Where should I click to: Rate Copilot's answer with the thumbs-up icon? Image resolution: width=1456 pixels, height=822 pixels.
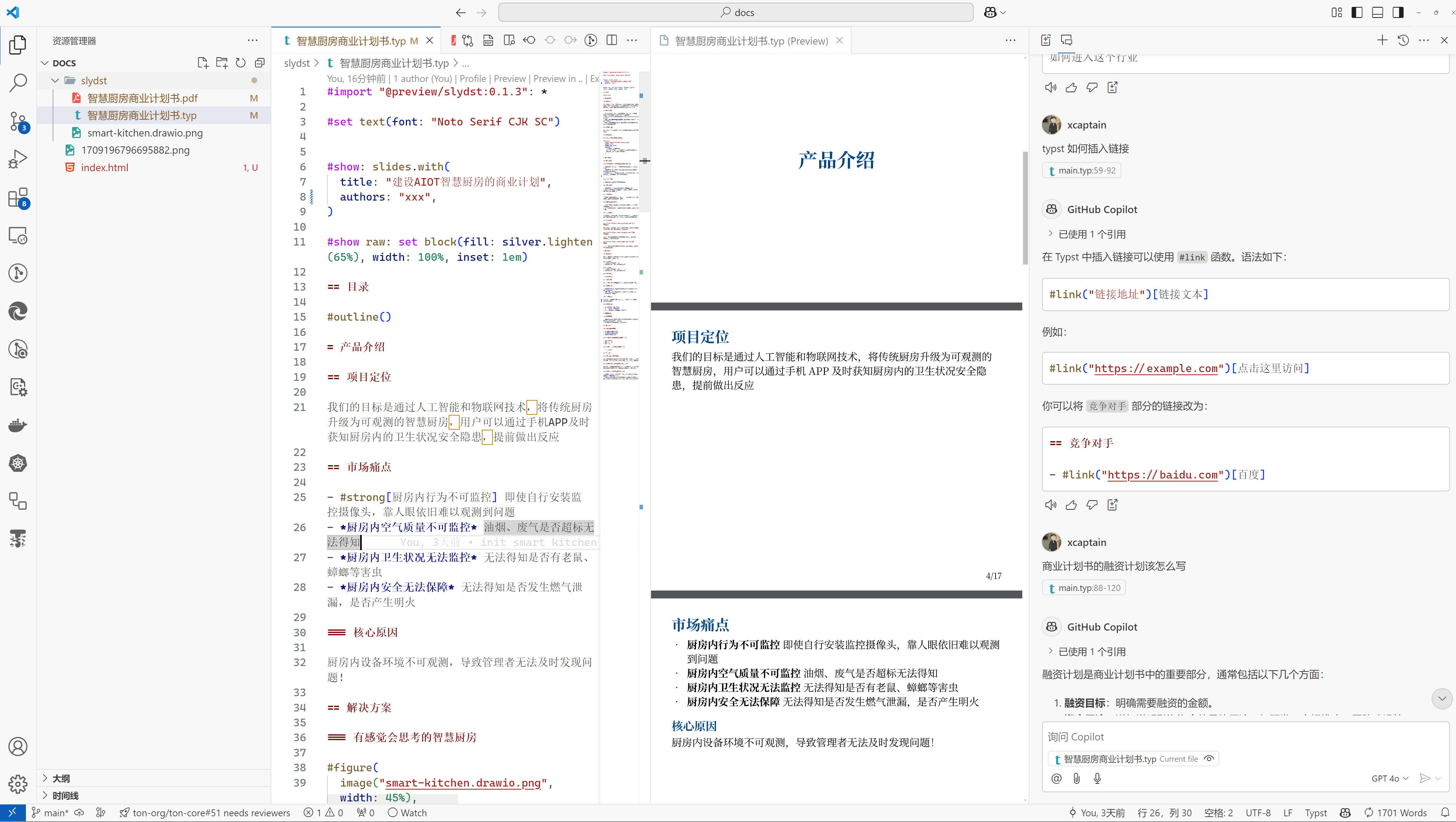(x=1071, y=504)
